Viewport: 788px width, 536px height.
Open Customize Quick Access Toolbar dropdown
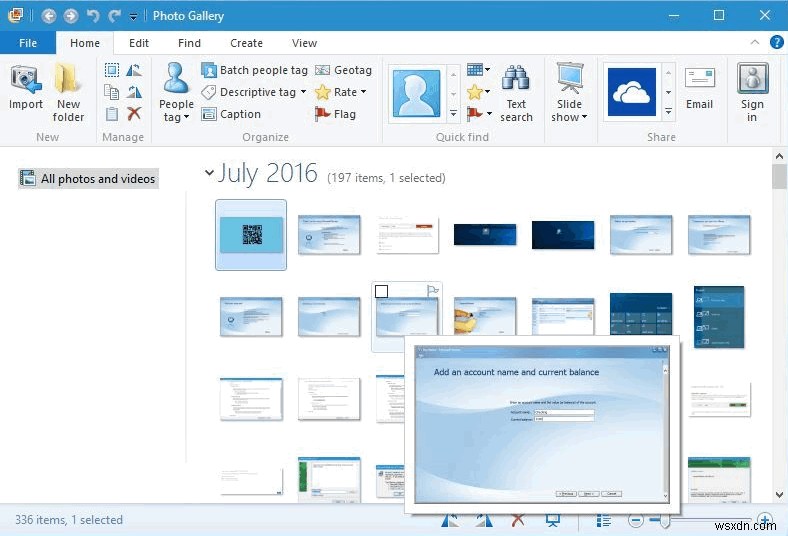click(x=133, y=17)
